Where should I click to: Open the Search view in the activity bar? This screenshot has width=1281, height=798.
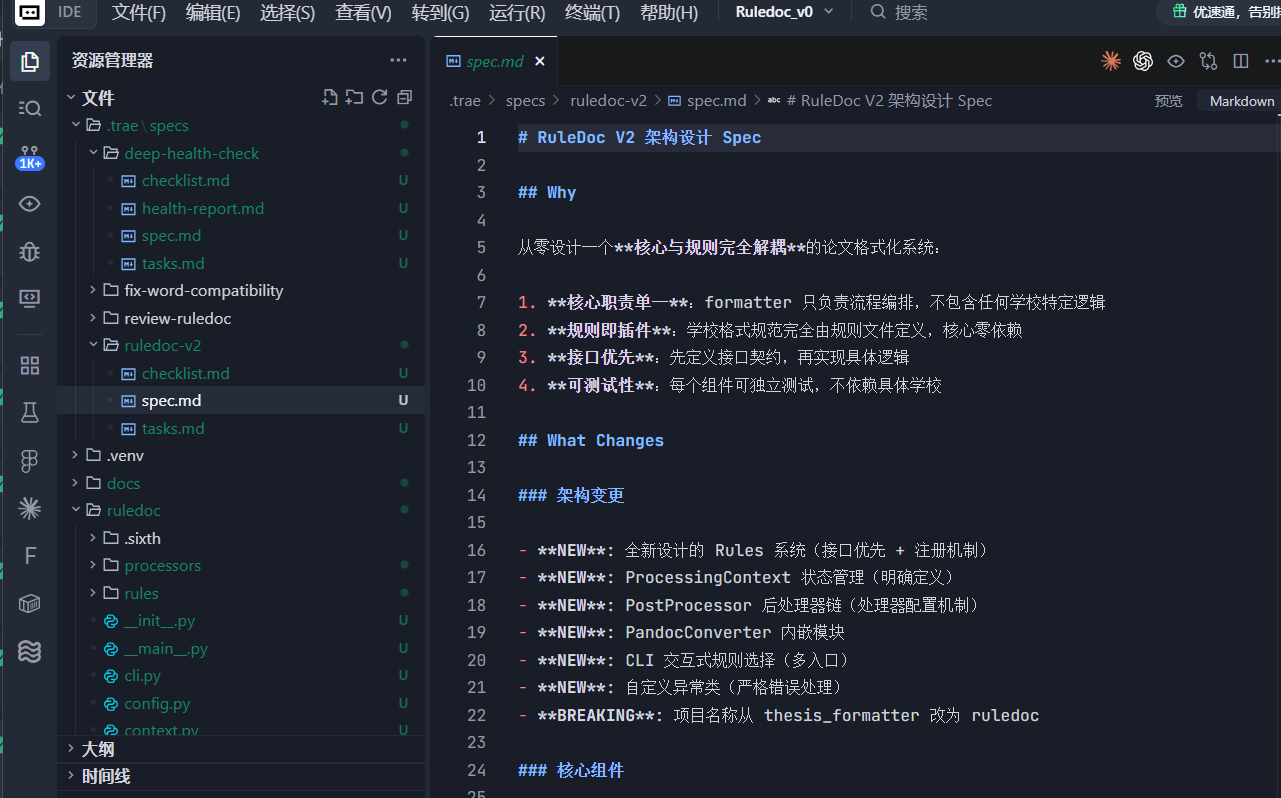tap(30, 108)
